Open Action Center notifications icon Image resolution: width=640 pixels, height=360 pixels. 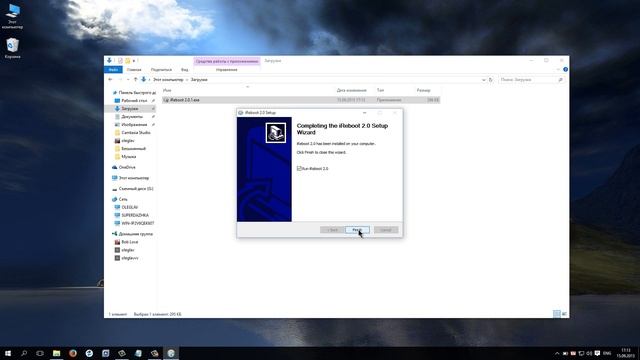point(597,353)
